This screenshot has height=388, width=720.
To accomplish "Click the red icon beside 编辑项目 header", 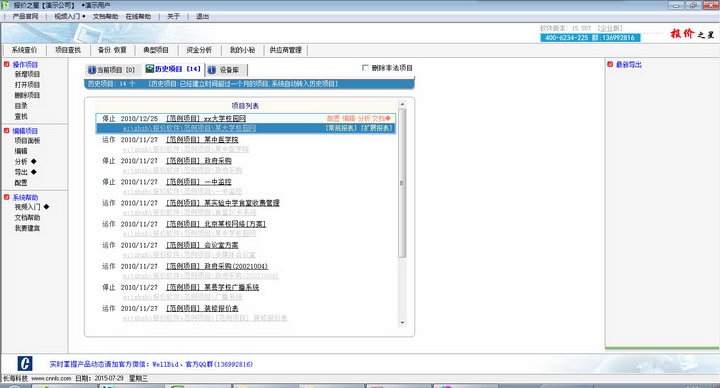I will tap(6, 131).
